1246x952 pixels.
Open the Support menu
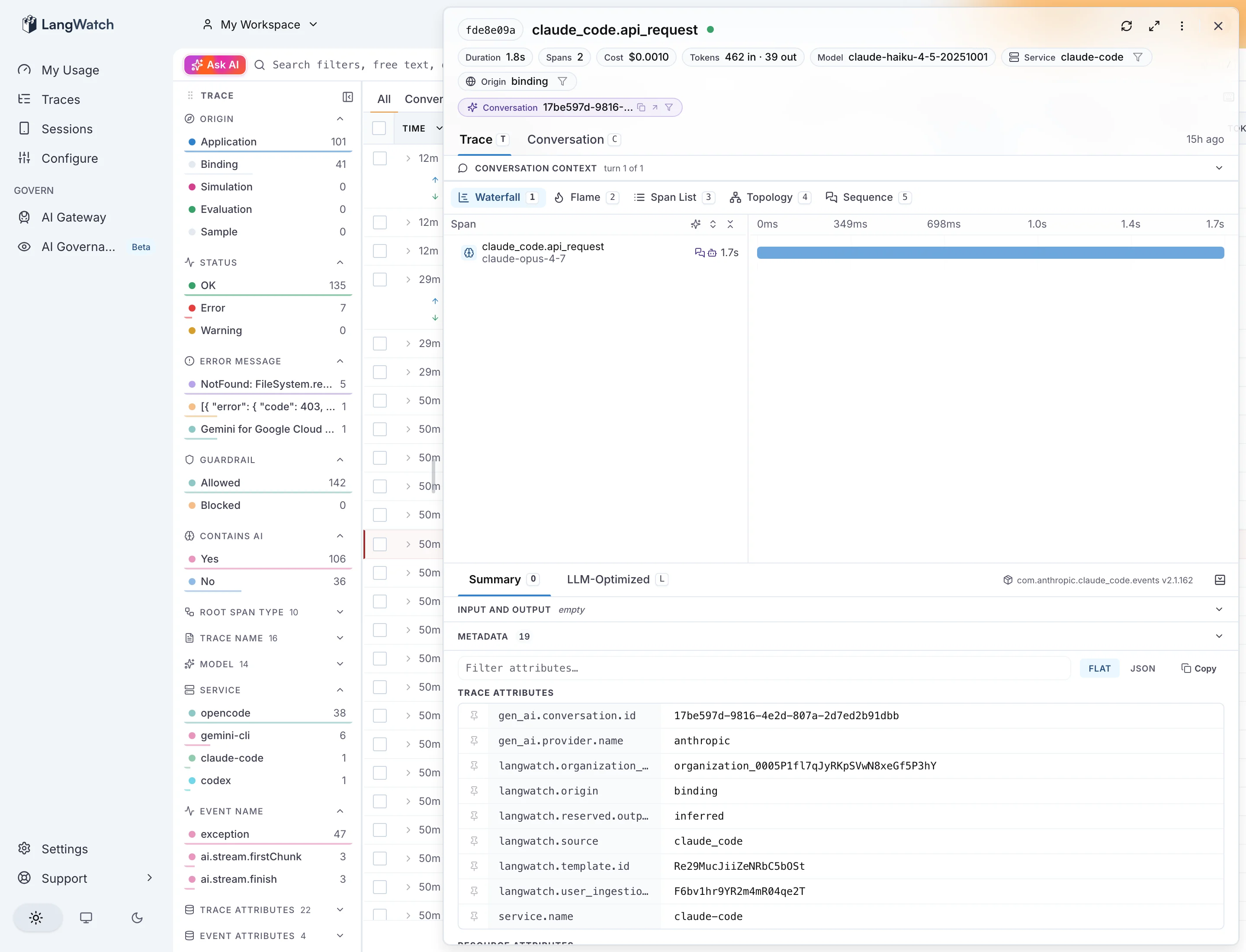85,879
